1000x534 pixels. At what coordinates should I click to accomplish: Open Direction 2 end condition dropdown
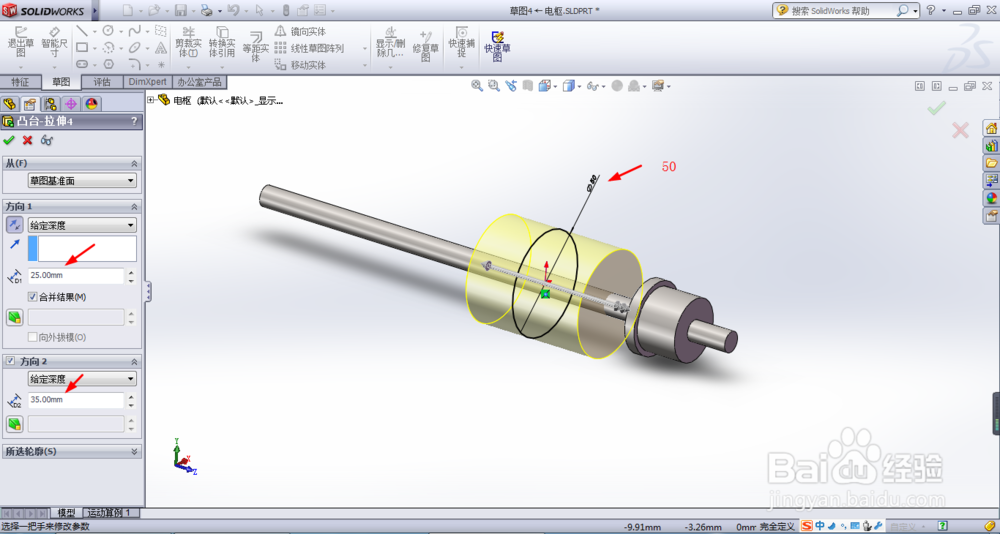(x=82, y=379)
